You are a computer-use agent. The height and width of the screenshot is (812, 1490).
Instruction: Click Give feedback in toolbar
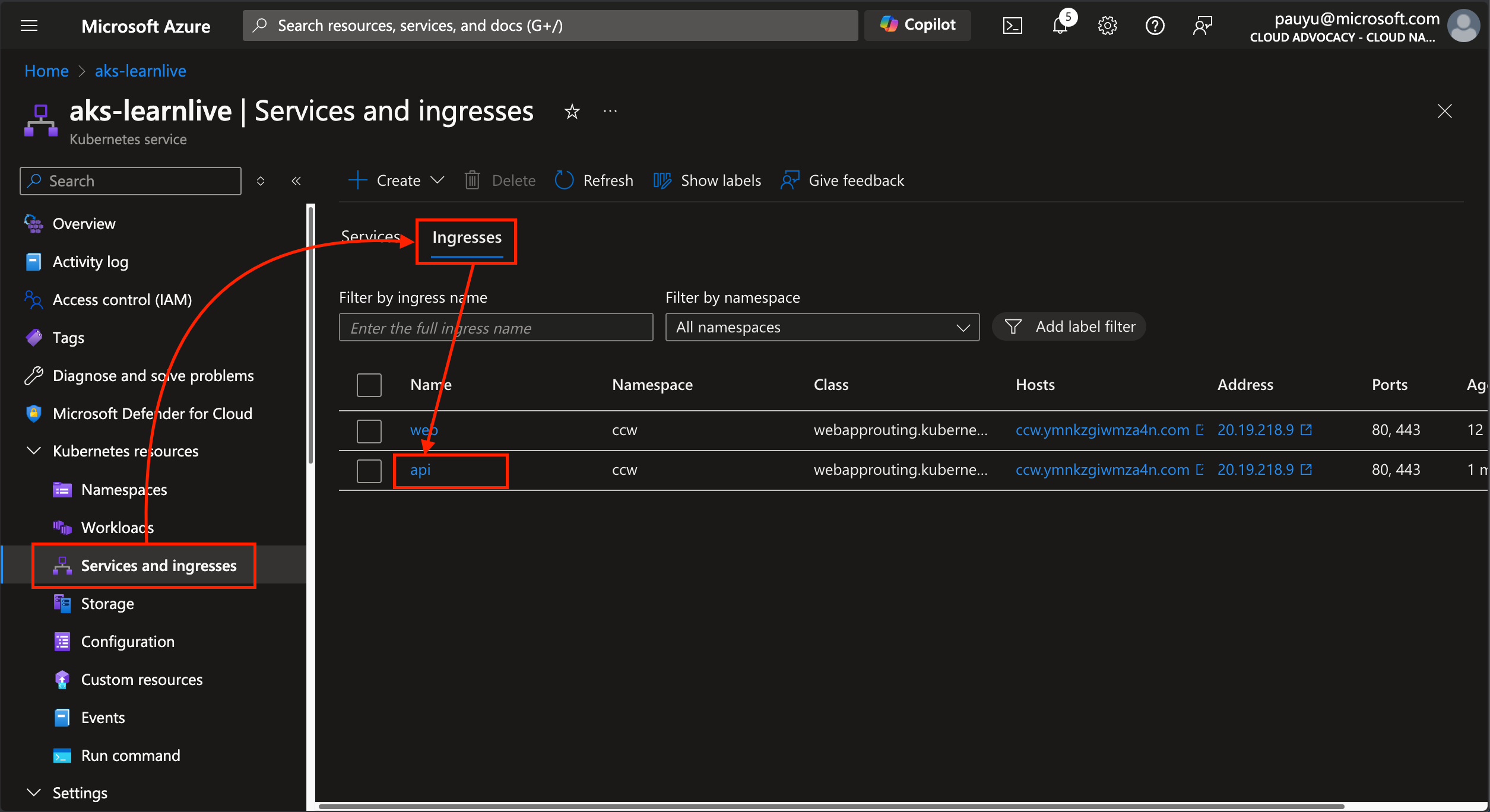pos(842,180)
